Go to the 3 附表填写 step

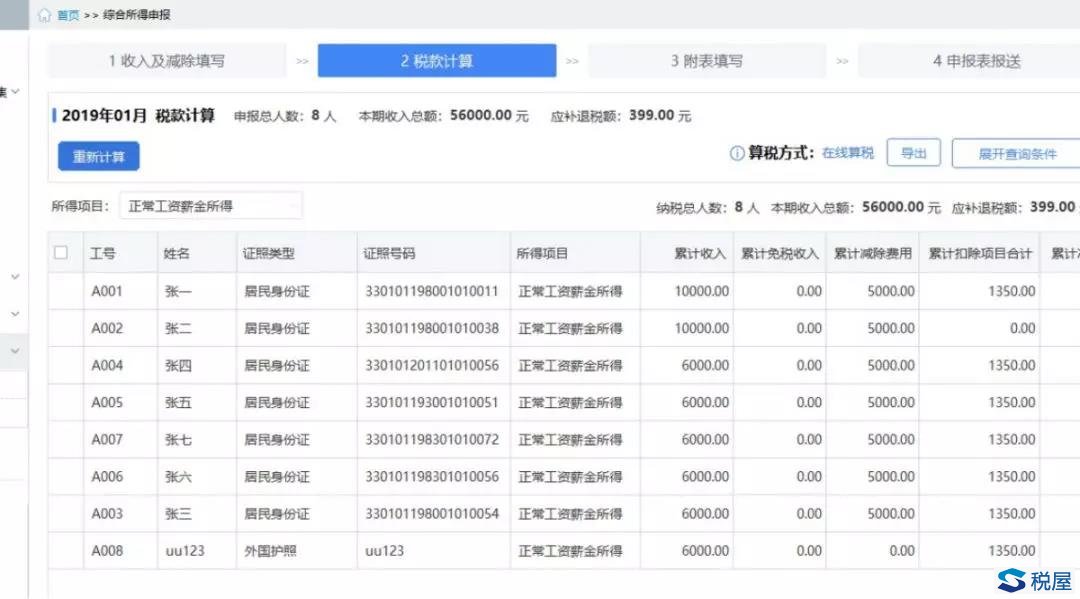[707, 61]
